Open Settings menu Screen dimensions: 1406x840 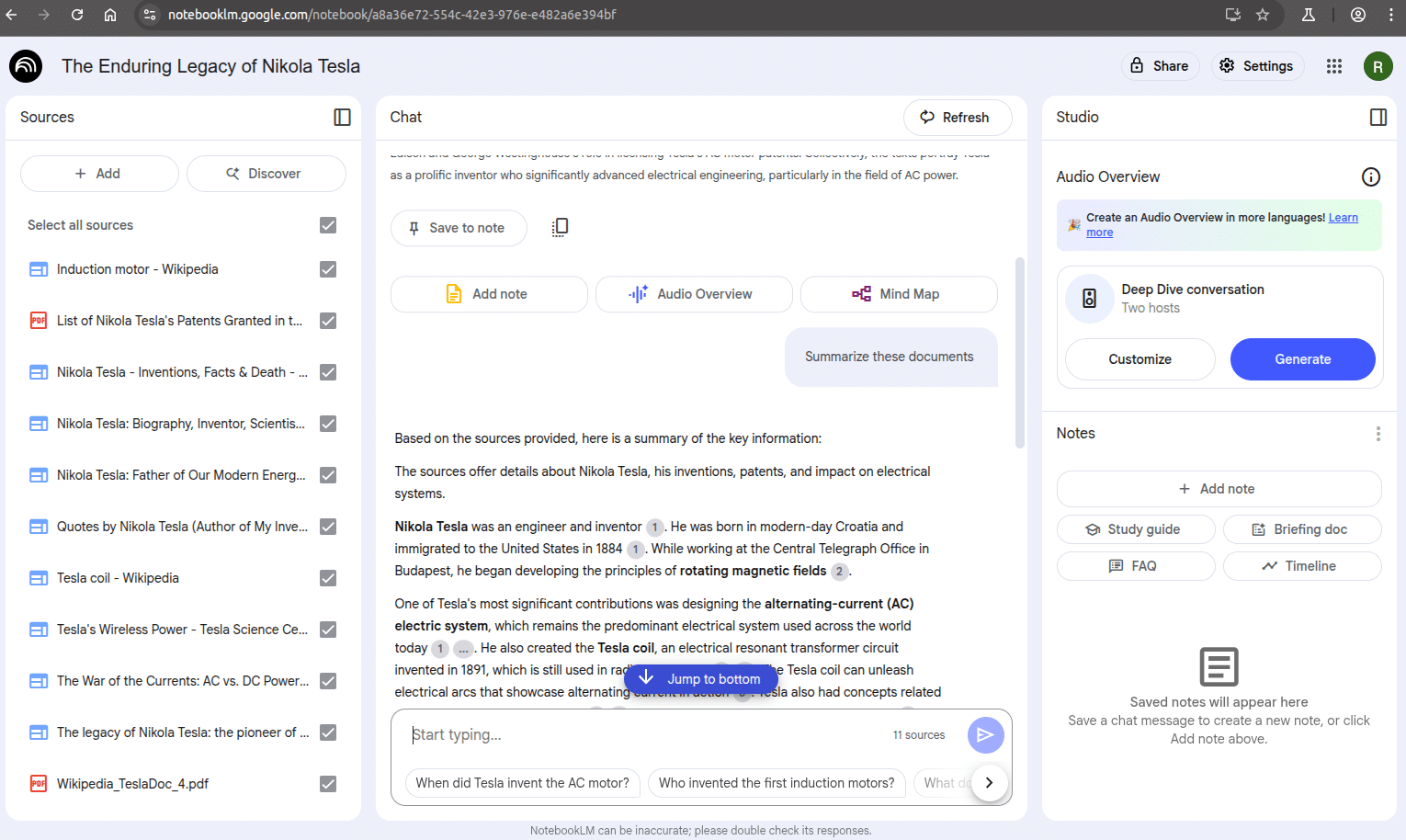tap(1256, 66)
